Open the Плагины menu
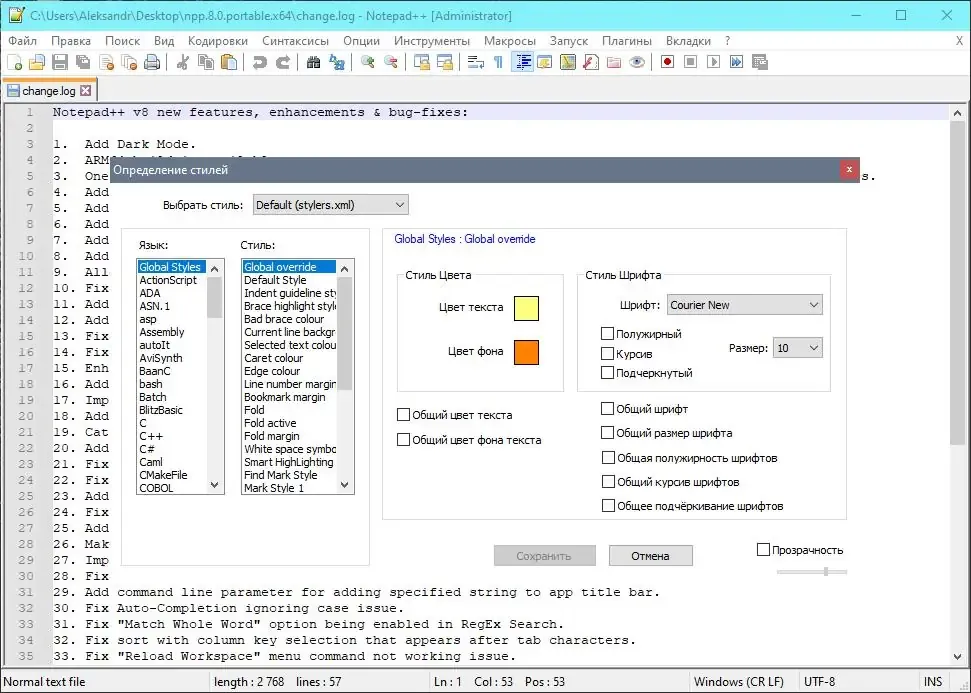 [627, 41]
